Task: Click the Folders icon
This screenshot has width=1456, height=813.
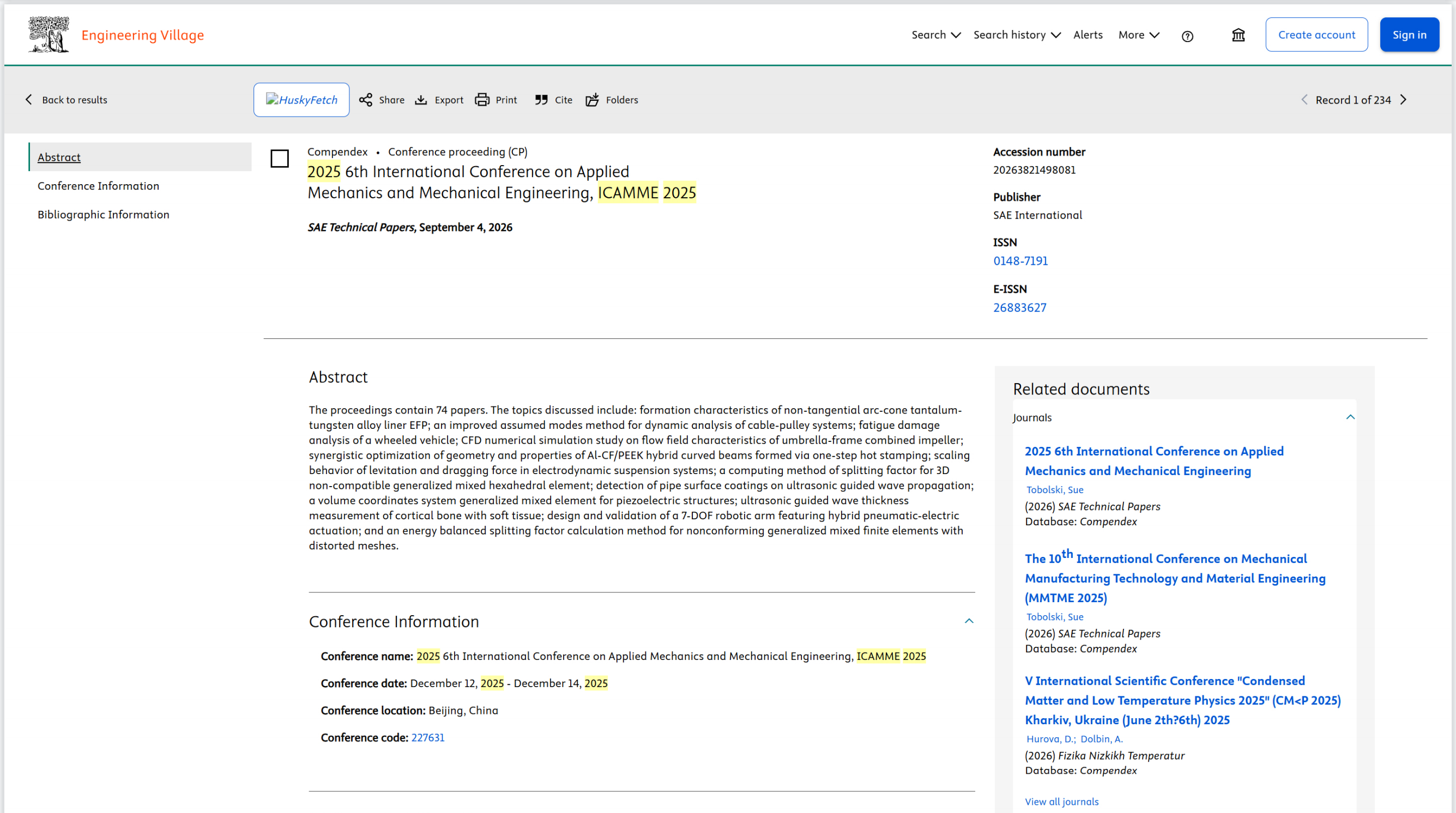Action: click(592, 100)
